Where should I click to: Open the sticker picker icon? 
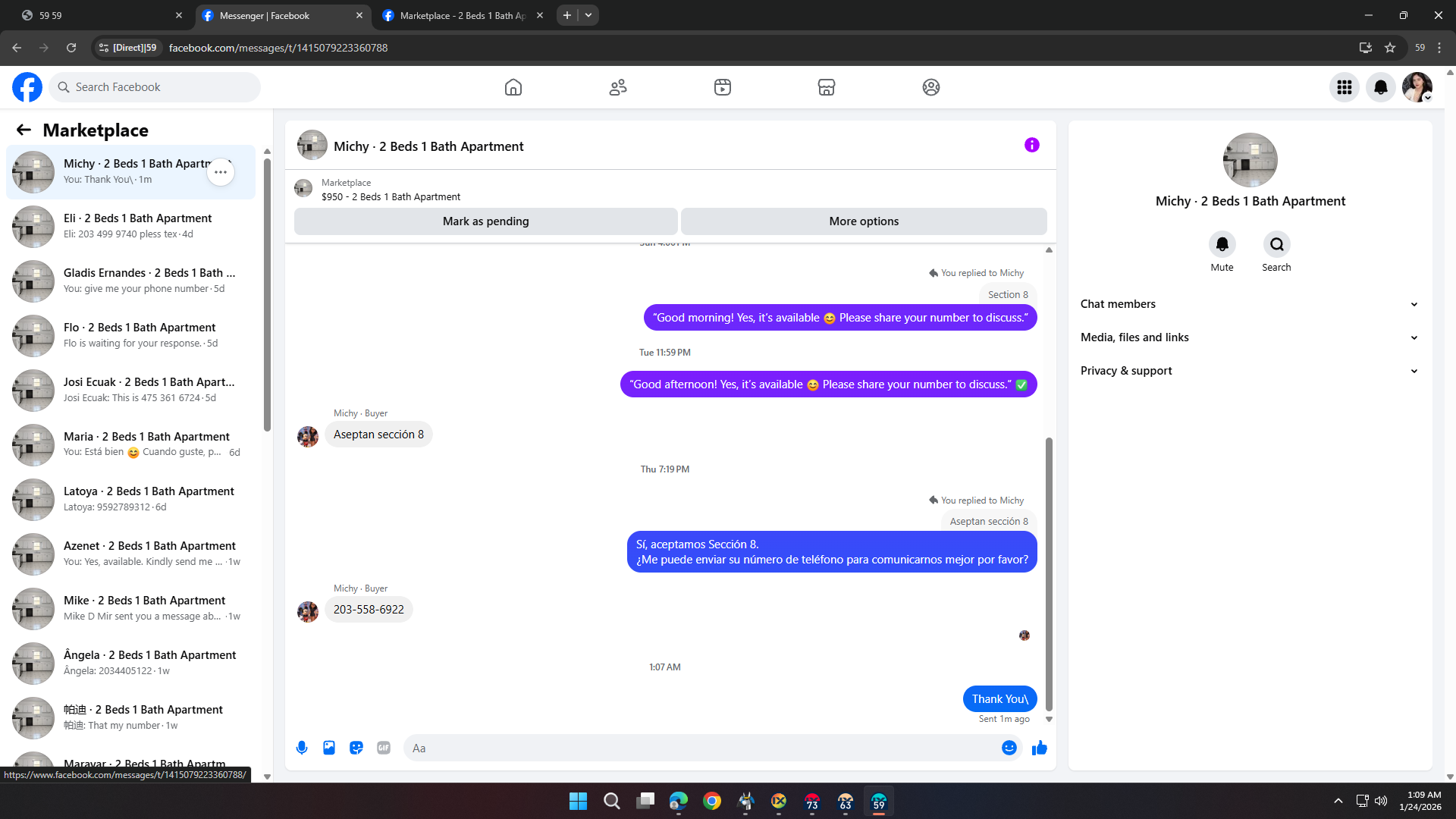pyautogui.click(x=356, y=748)
